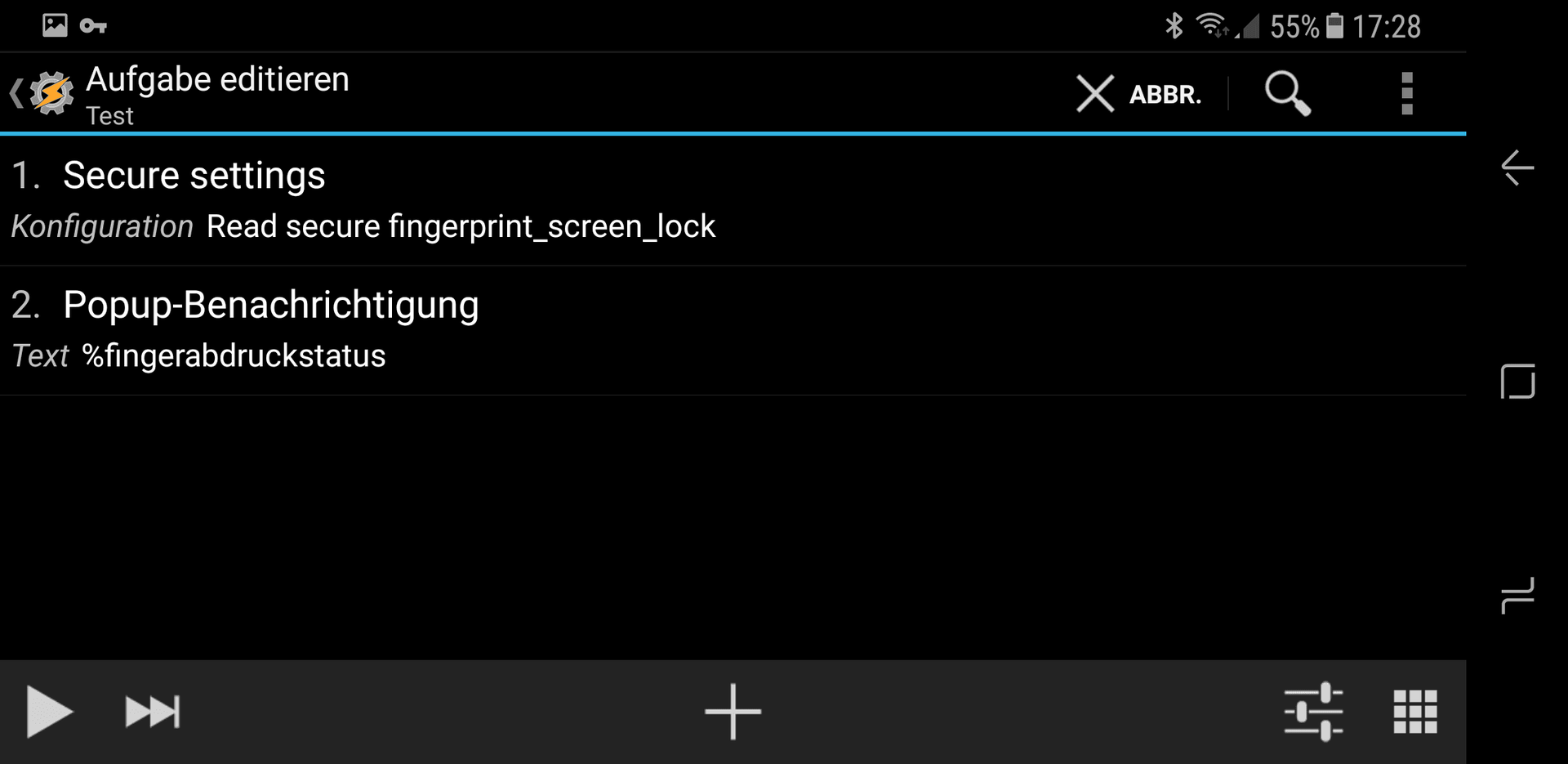1568x764 pixels.
Task: Add a new action with plus icon
Action: [x=733, y=712]
